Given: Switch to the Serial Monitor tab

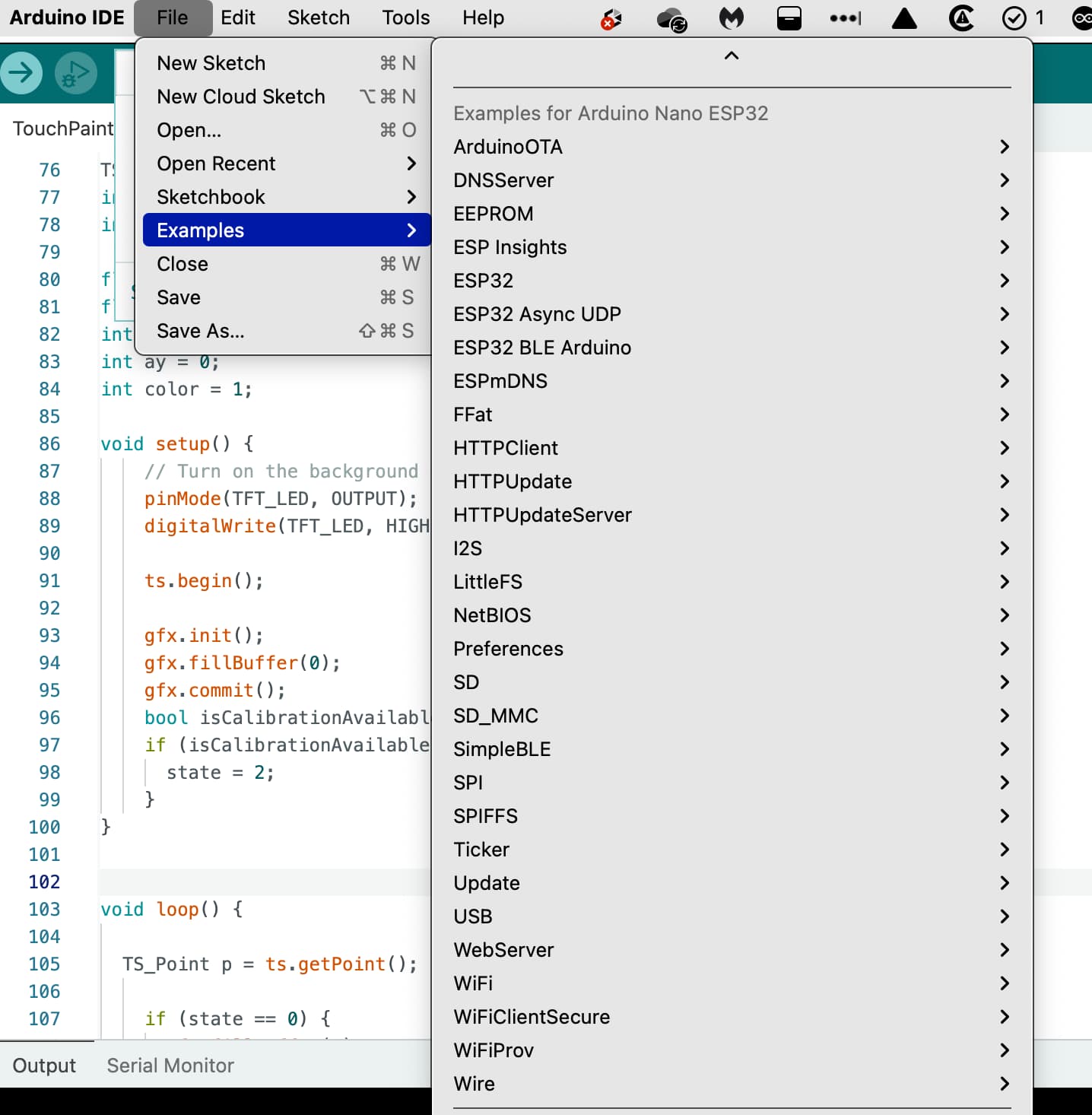Looking at the screenshot, I should (170, 1065).
